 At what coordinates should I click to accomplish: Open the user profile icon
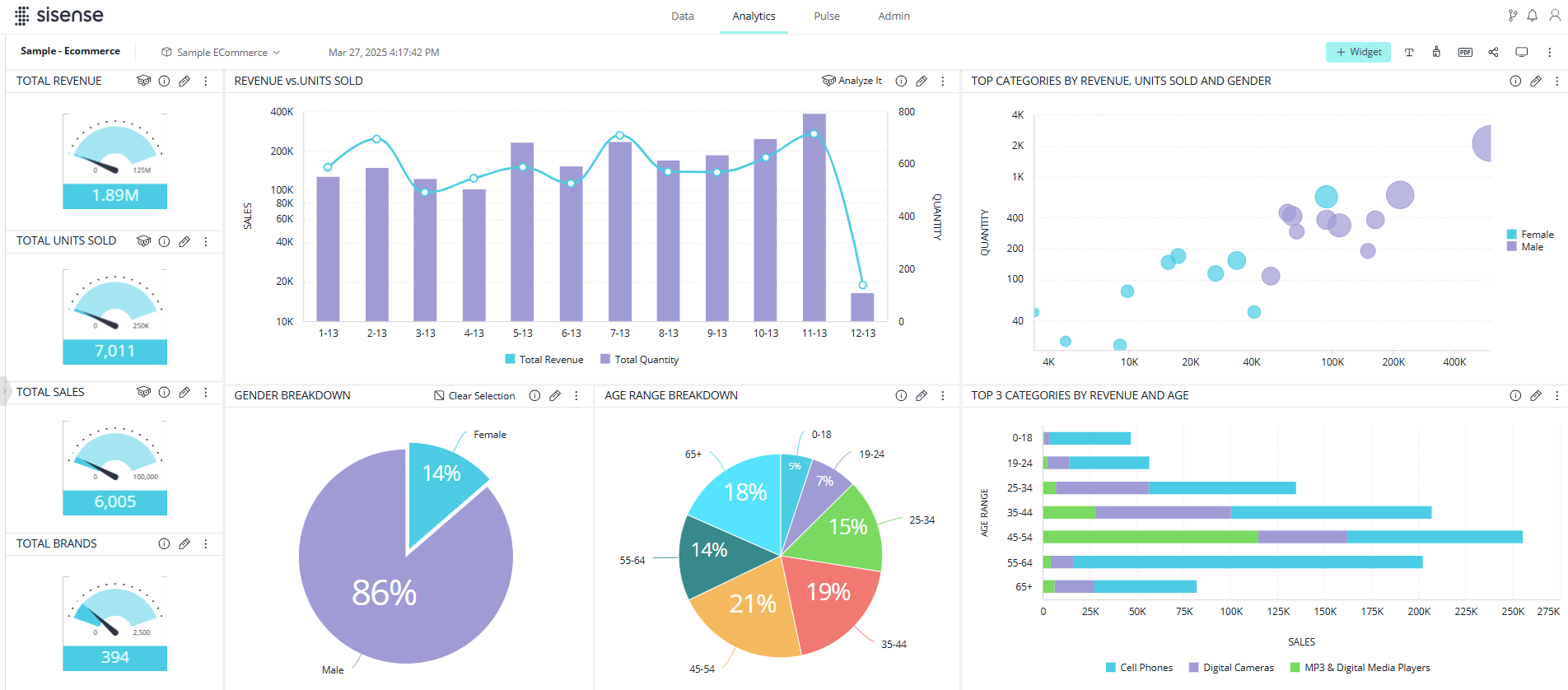tap(1554, 16)
